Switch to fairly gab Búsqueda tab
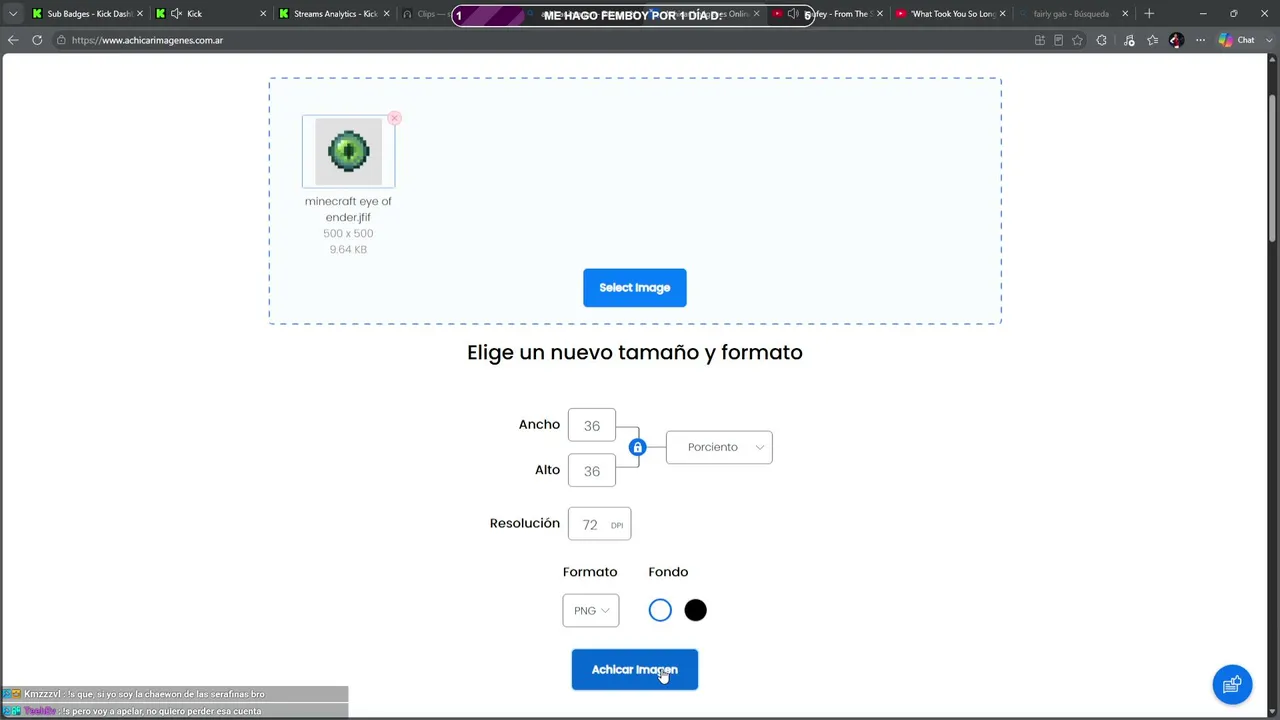1280x720 pixels. pos(1073,14)
